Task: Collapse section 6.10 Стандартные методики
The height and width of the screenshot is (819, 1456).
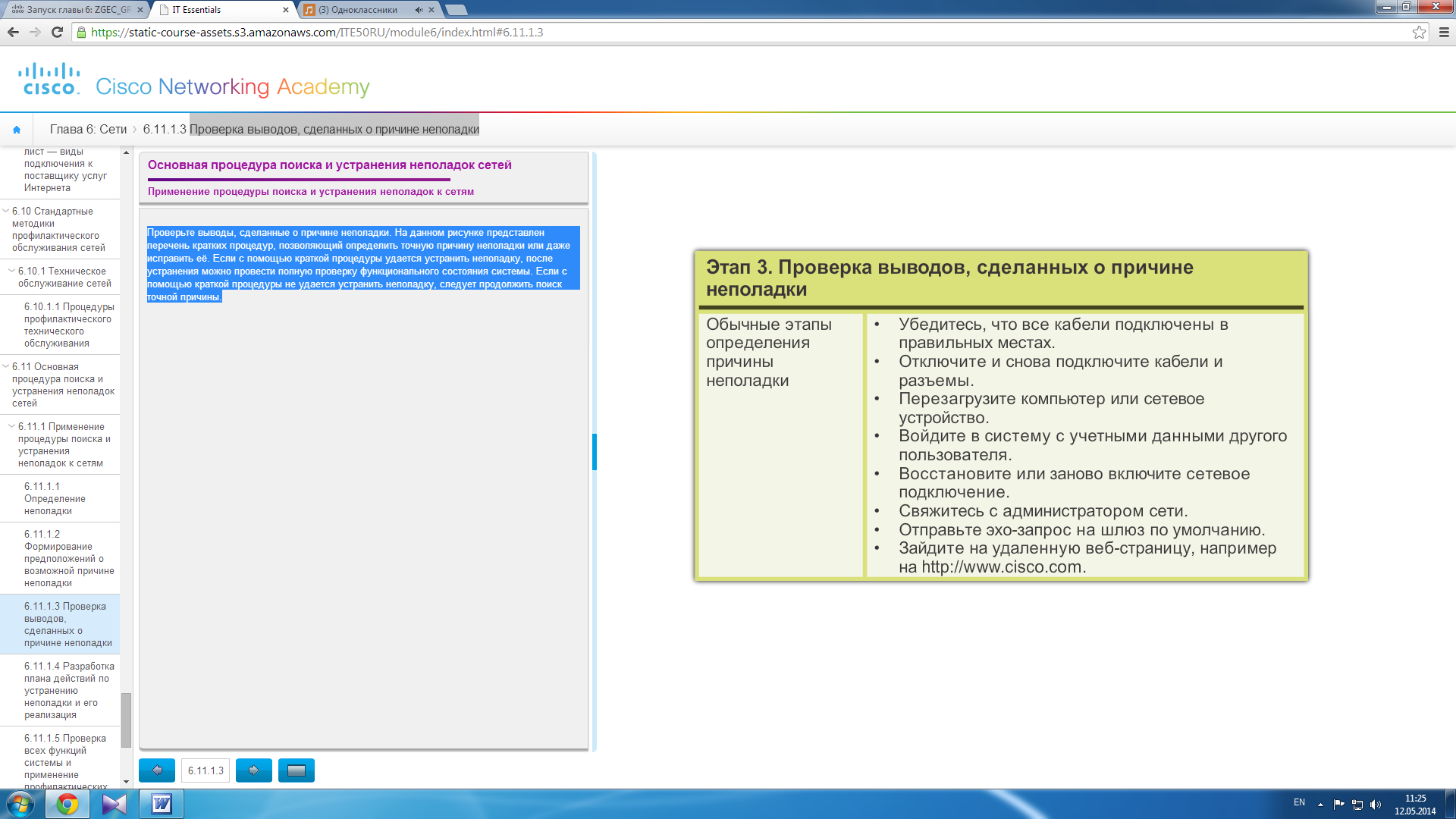Action: click(6, 211)
